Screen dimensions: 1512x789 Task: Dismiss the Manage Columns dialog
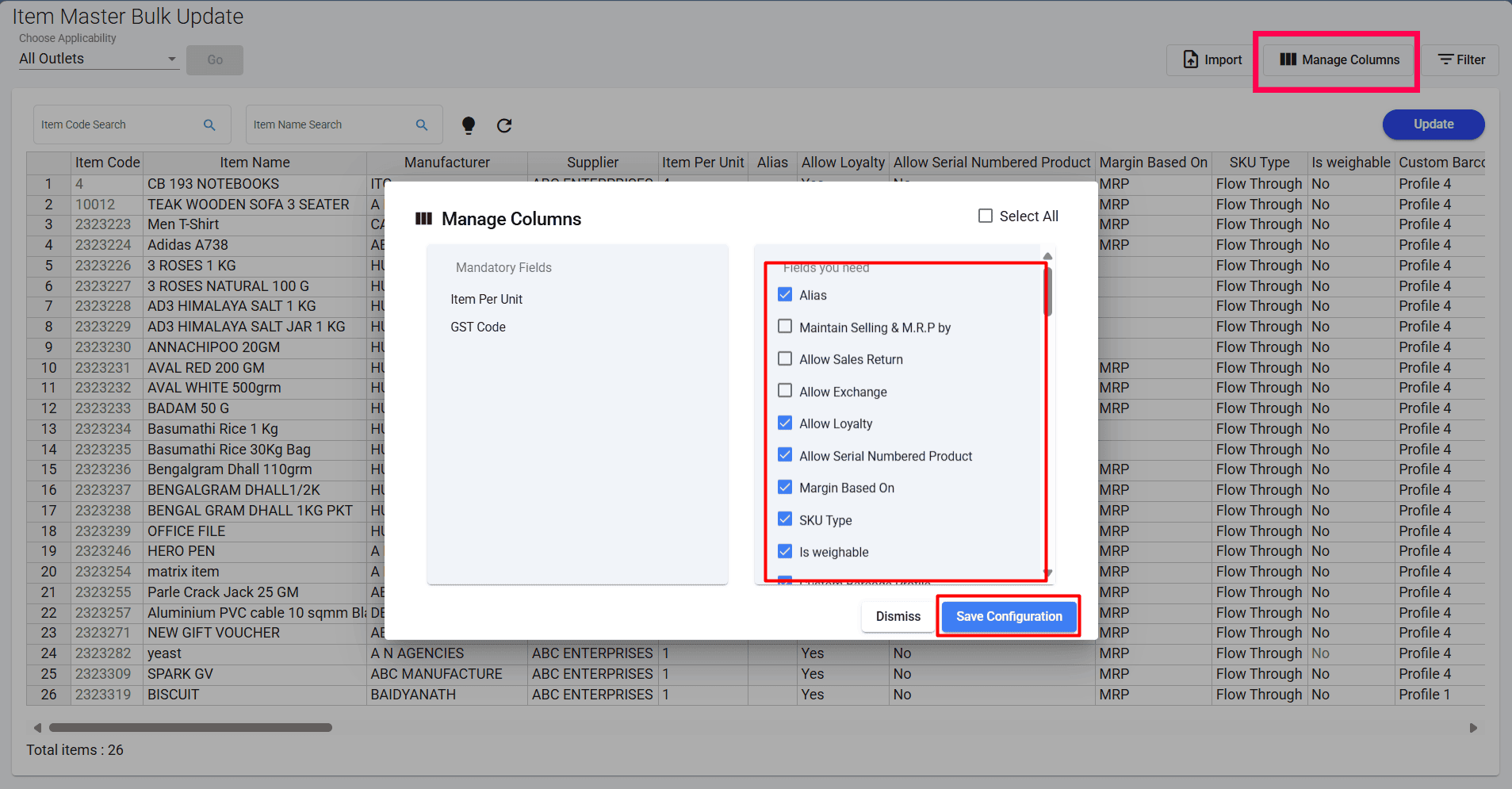pos(898,617)
